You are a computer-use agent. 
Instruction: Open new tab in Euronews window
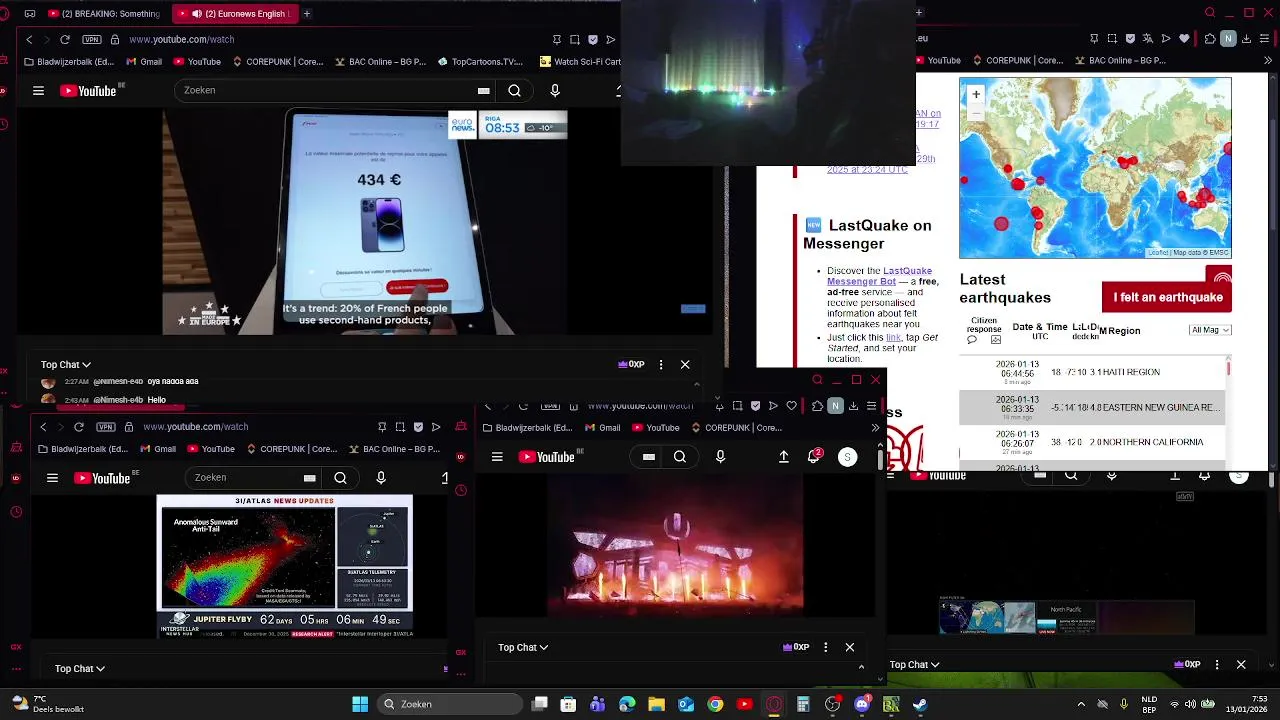coord(306,14)
